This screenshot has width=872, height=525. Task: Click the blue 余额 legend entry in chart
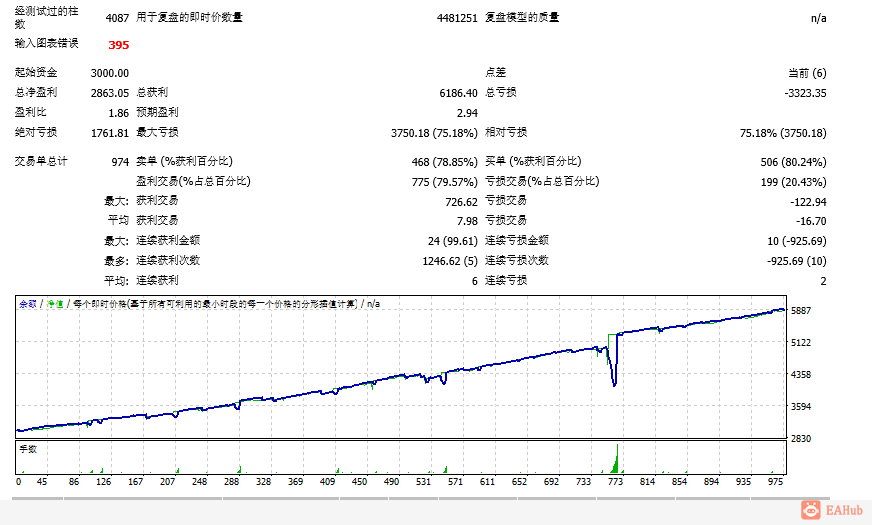(28, 304)
